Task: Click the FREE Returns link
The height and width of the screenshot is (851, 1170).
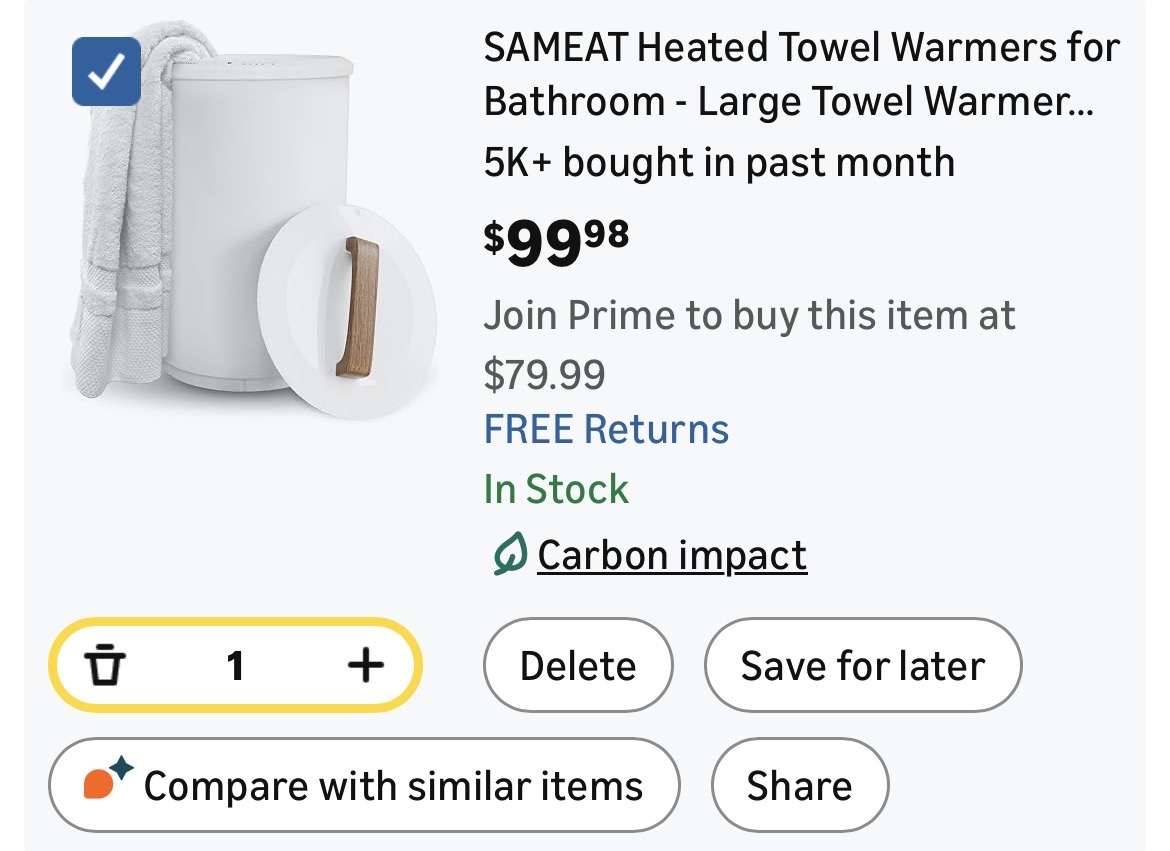Action: (x=606, y=429)
